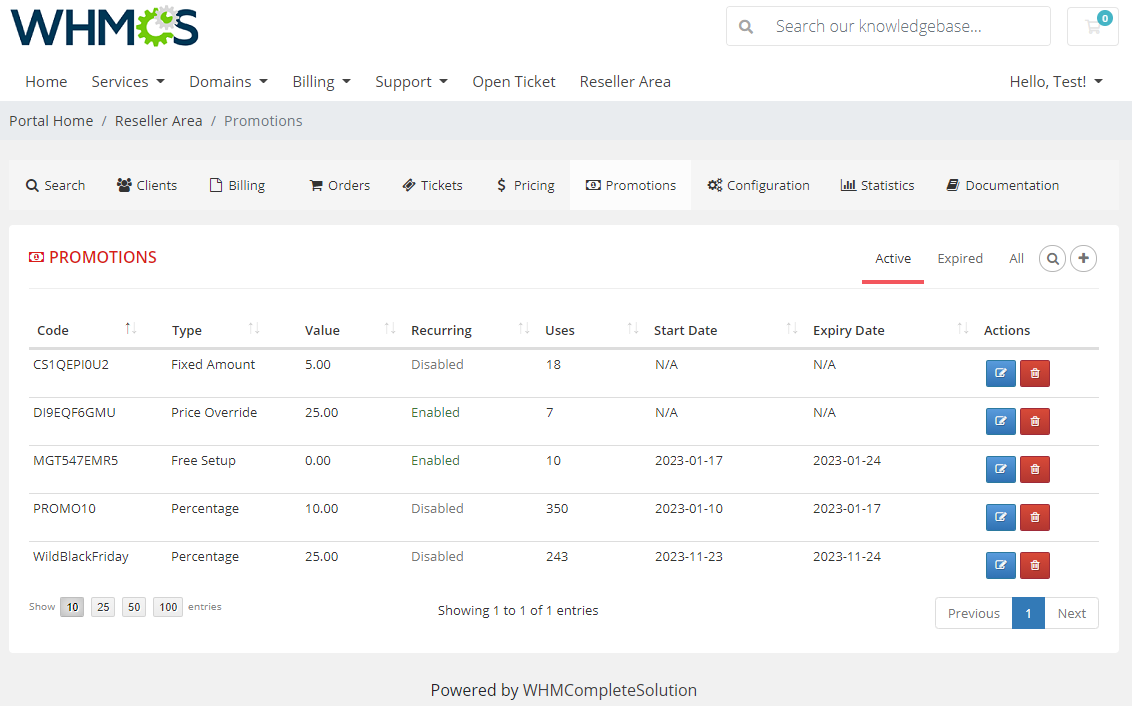The height and width of the screenshot is (706, 1132).
Task: Open the Support dropdown menu
Action: pyautogui.click(x=411, y=81)
